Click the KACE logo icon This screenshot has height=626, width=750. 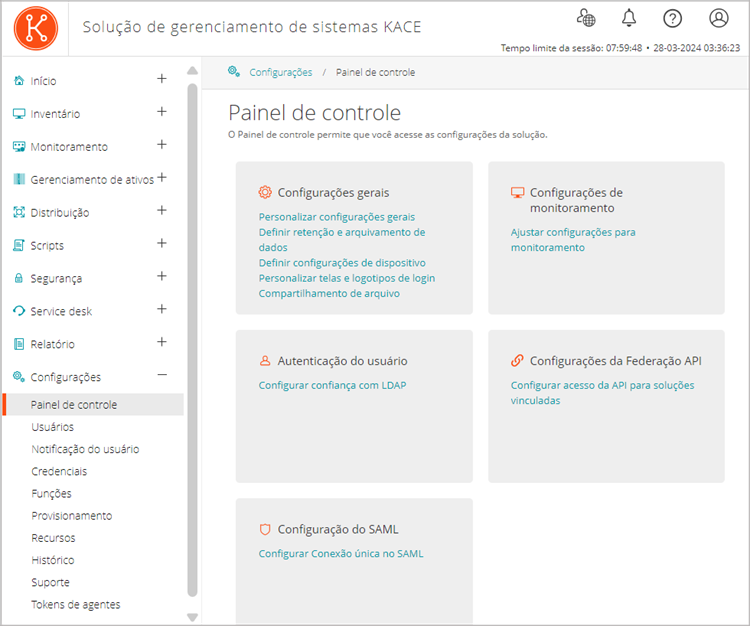tap(36, 28)
